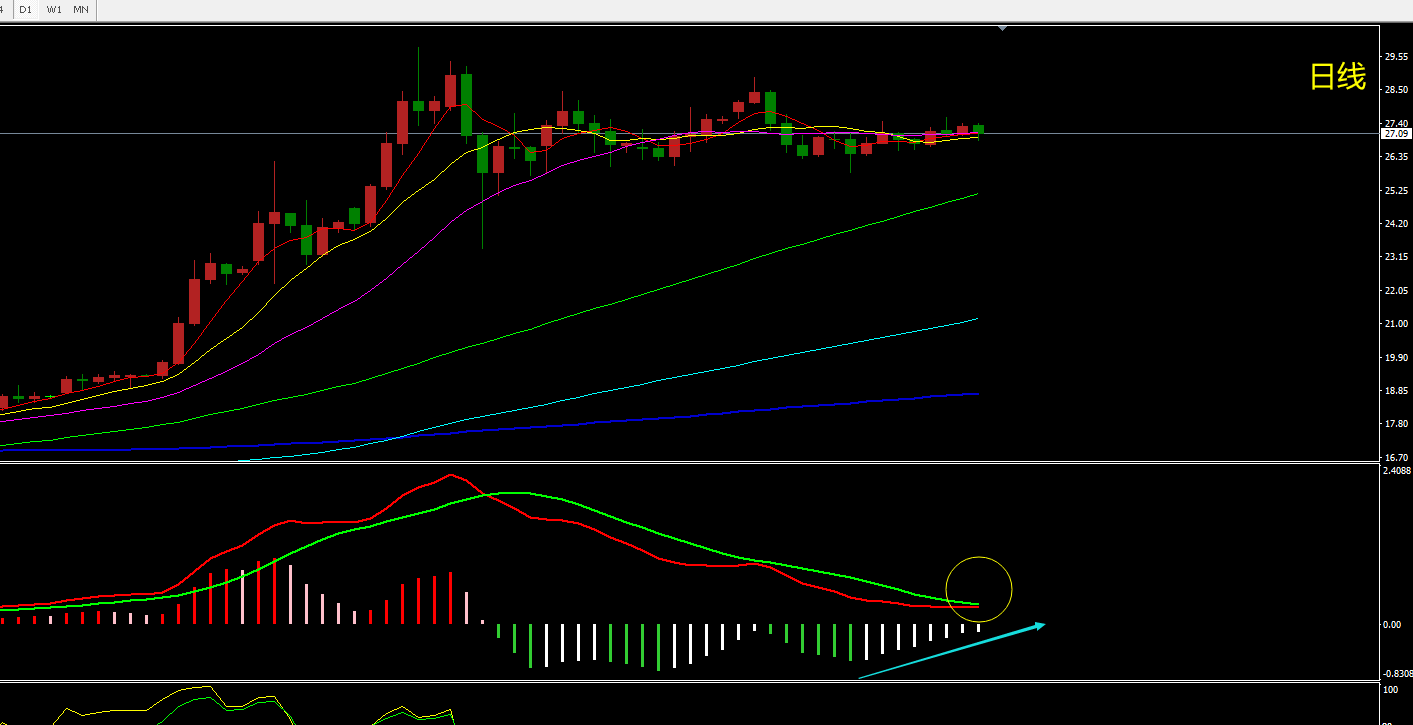Click the 23.15 price axis value
This screenshot has width=1413, height=725.
pyautogui.click(x=1396, y=257)
